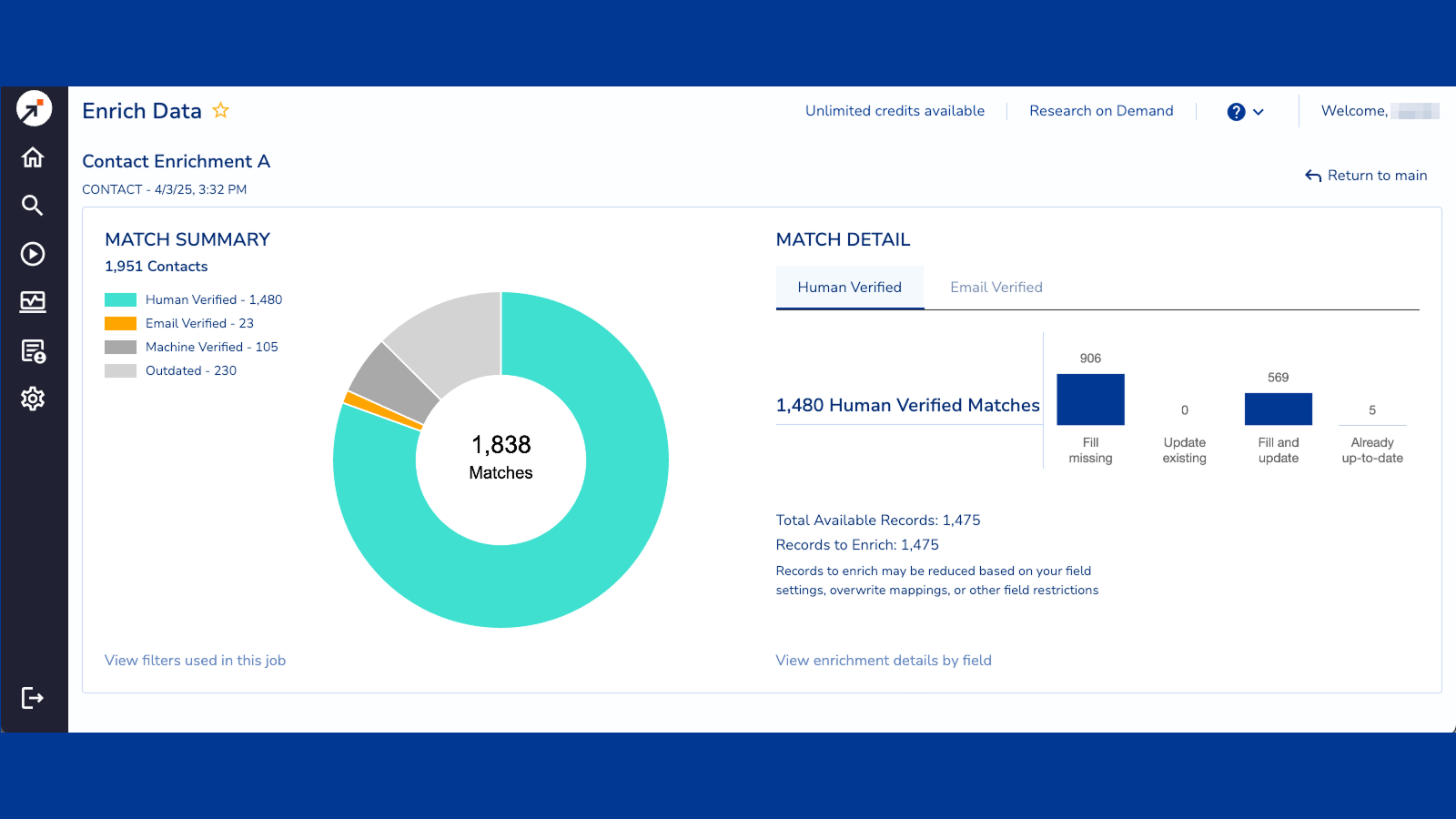
Task: Click the play circle sidebar icon
Action: 33,254
